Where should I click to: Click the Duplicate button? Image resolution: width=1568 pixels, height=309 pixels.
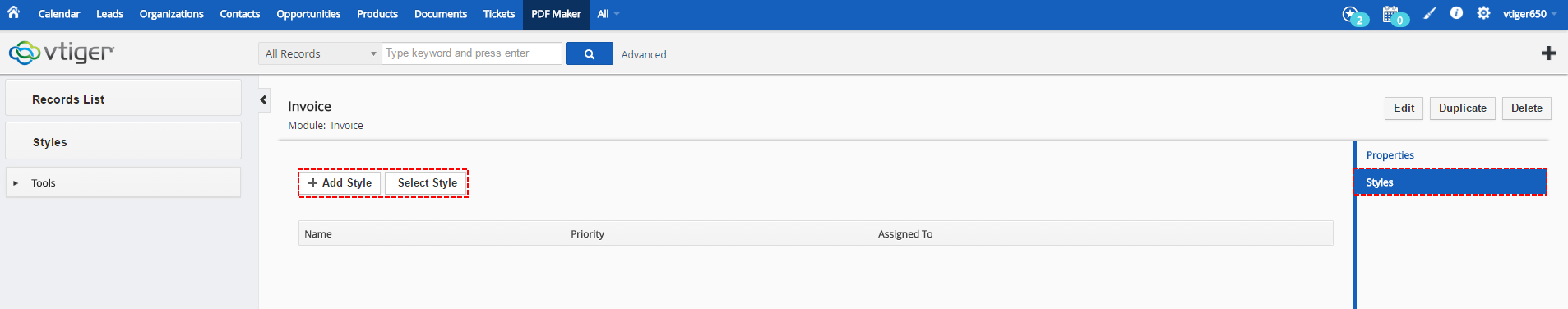point(1462,108)
